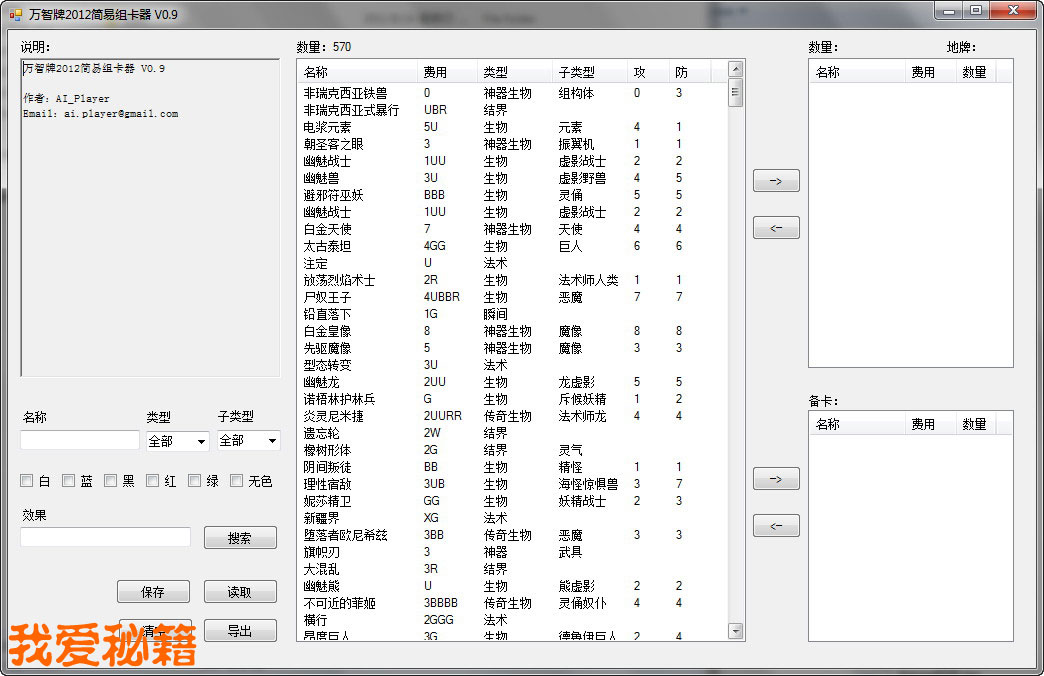This screenshot has height=676, width=1044.
Task: Click the 读取 (load) button
Action: point(240,592)
